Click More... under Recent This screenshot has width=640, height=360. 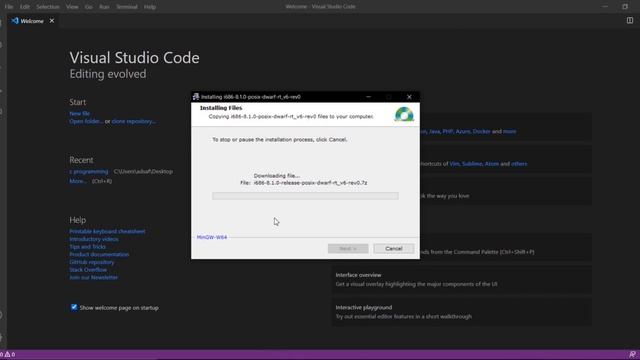click(78, 181)
